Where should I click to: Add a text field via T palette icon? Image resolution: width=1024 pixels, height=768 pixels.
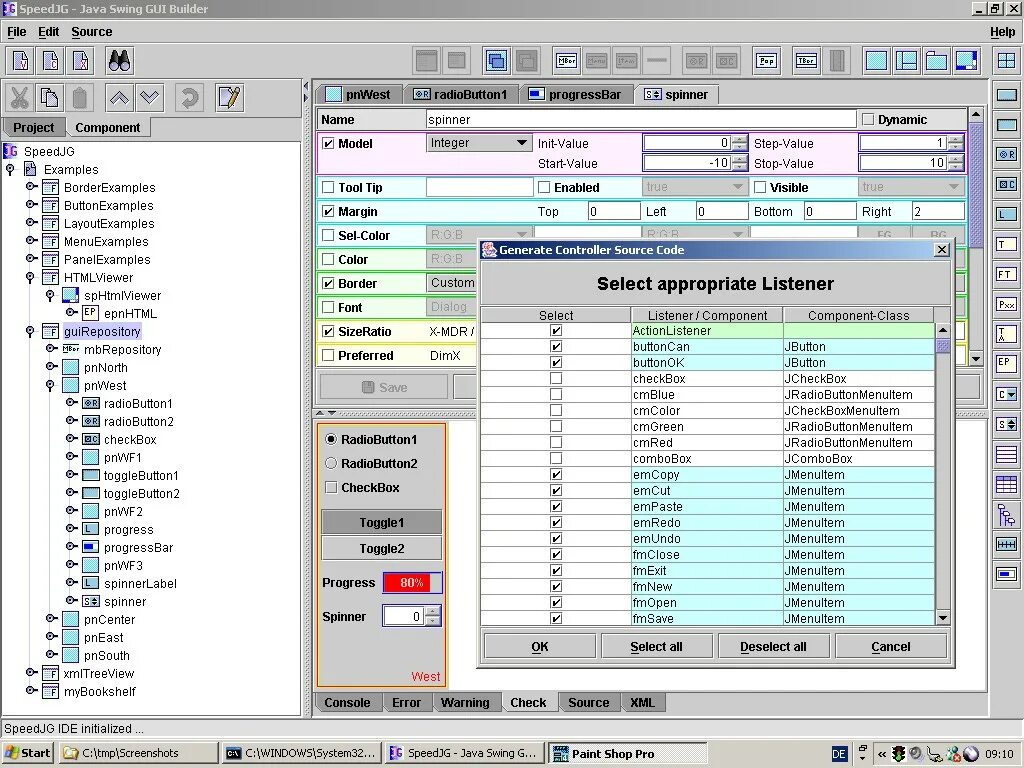pos(1006,245)
